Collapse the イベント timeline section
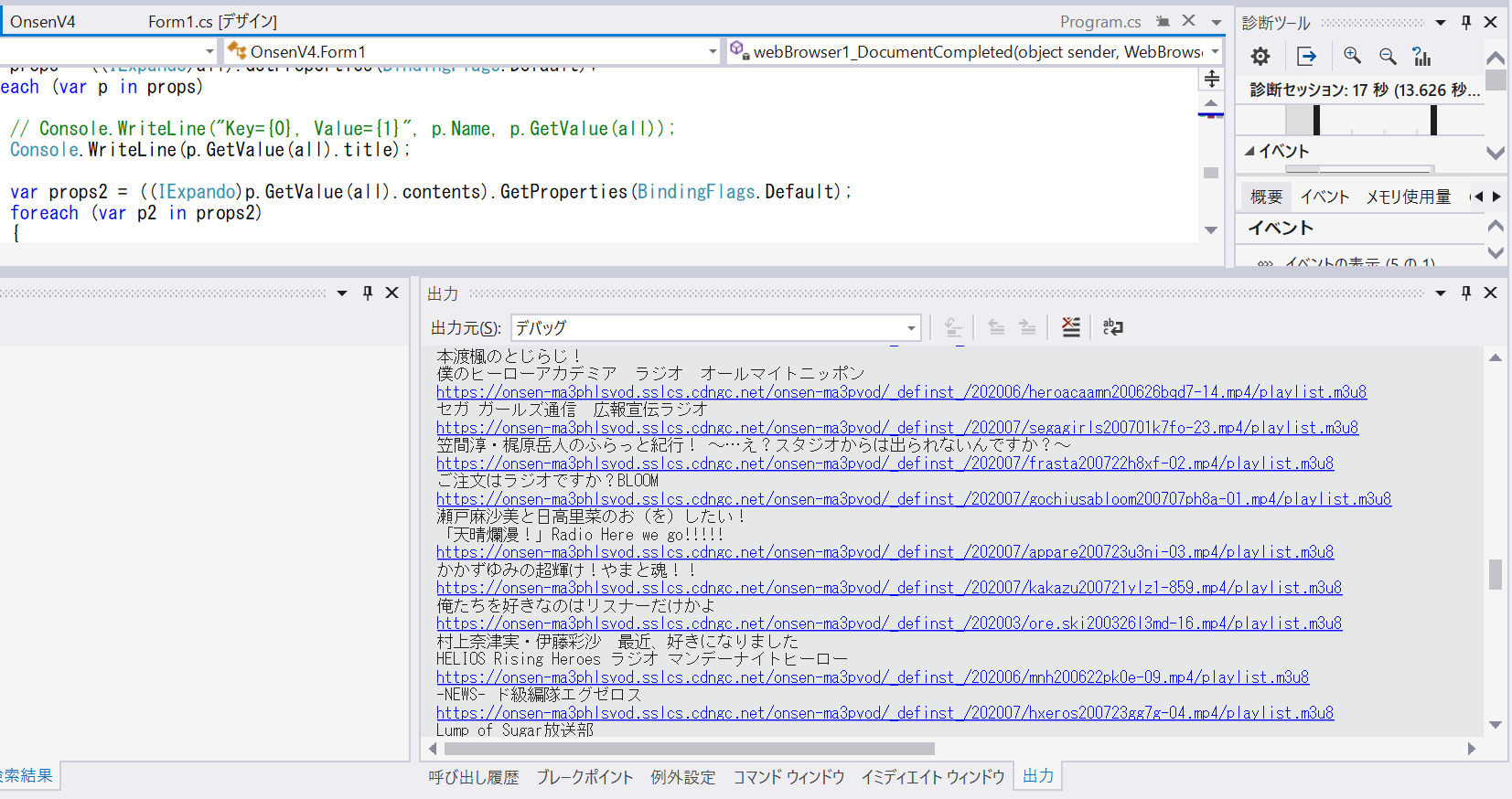This screenshot has height=799, width=1512. tap(1249, 151)
